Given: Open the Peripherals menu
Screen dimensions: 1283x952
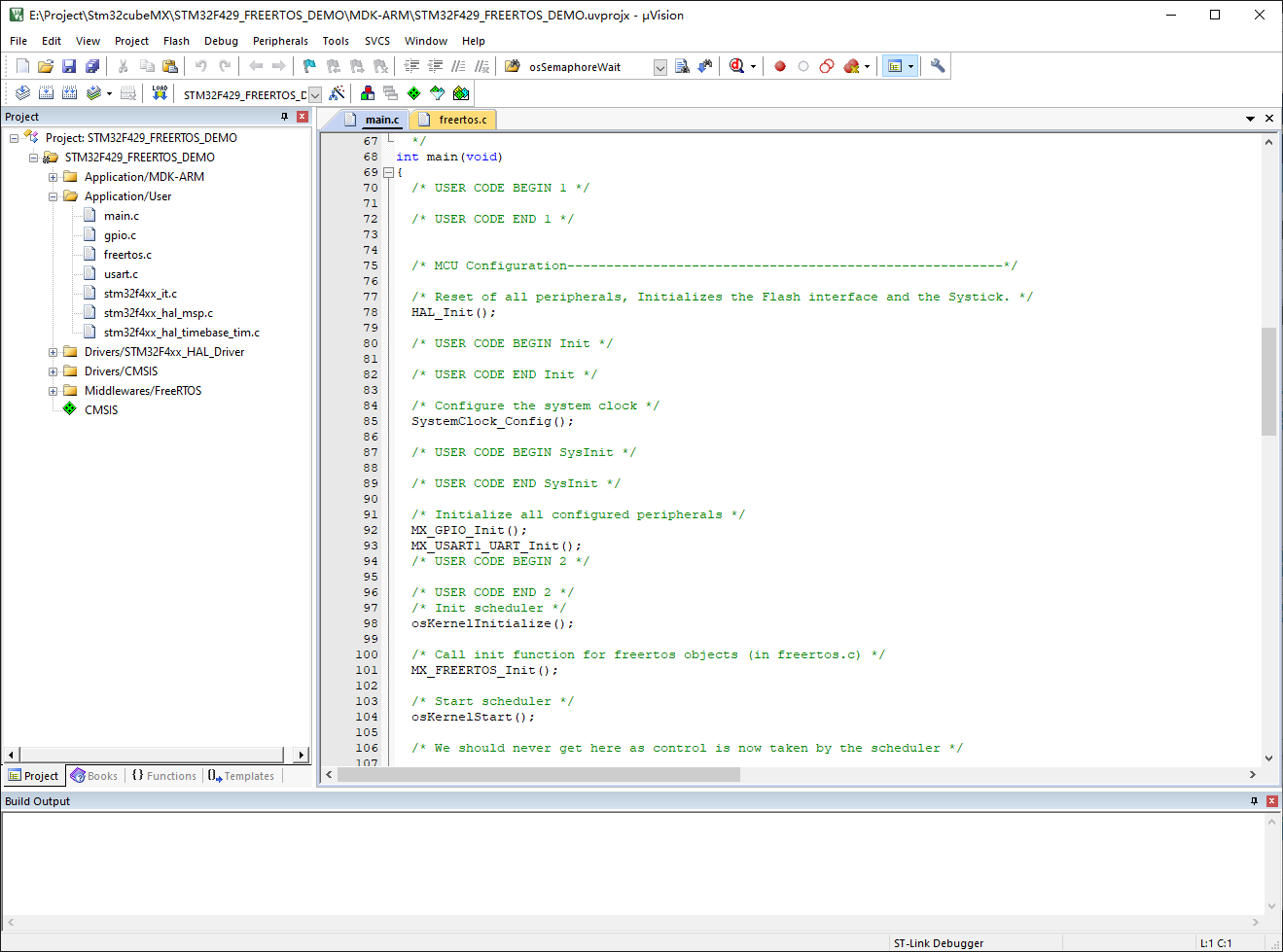Looking at the screenshot, I should coord(280,41).
